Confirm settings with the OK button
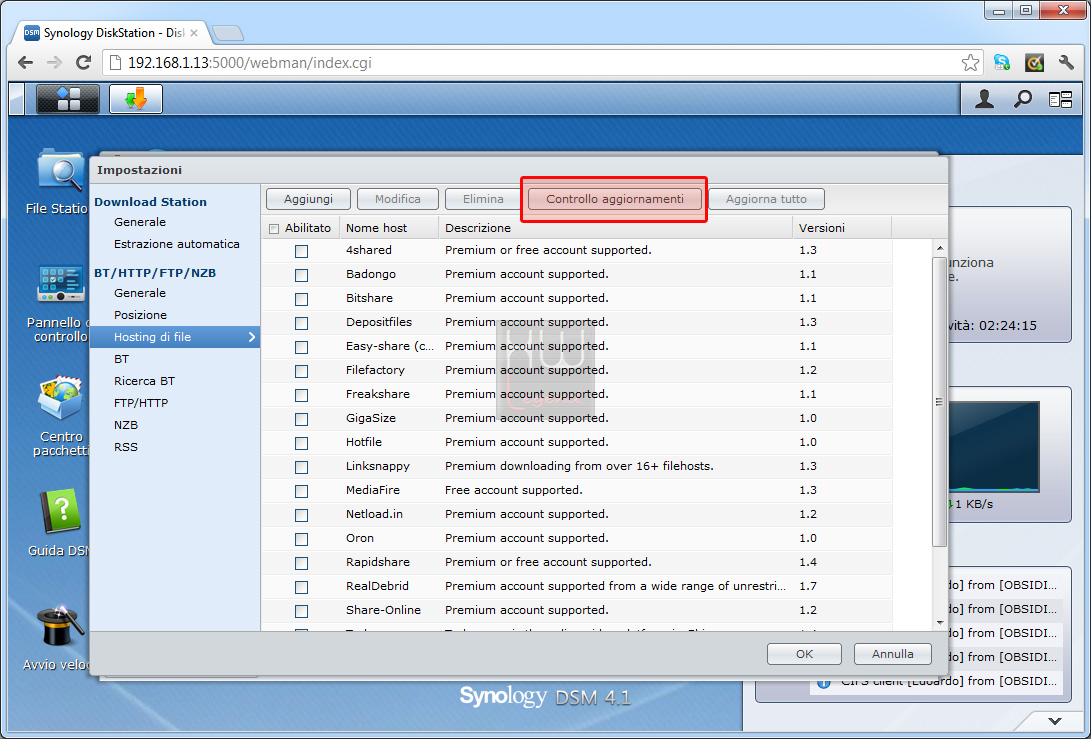 [804, 654]
